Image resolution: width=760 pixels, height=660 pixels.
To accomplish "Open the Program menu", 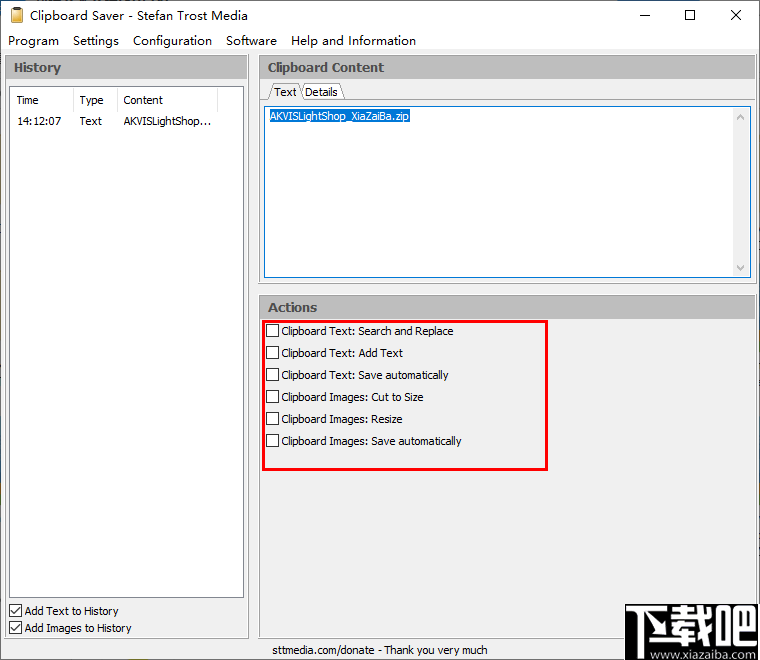I will tap(33, 41).
